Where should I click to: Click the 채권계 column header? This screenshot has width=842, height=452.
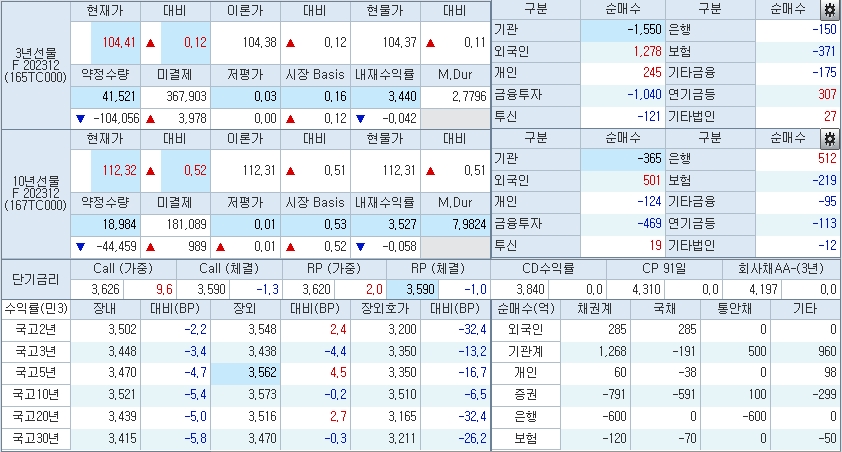tap(595, 309)
